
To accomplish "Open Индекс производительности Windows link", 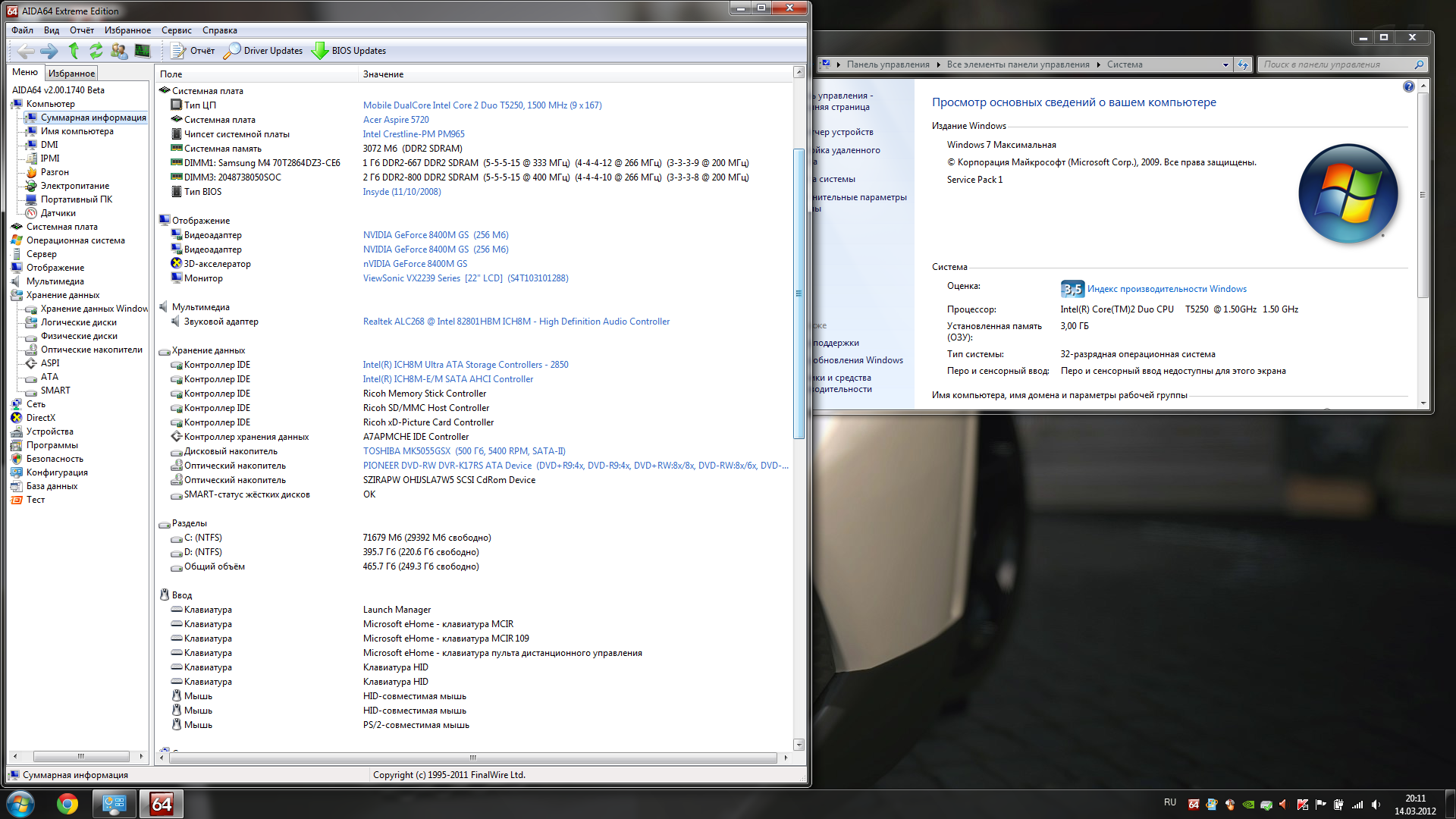I will (x=1166, y=289).
